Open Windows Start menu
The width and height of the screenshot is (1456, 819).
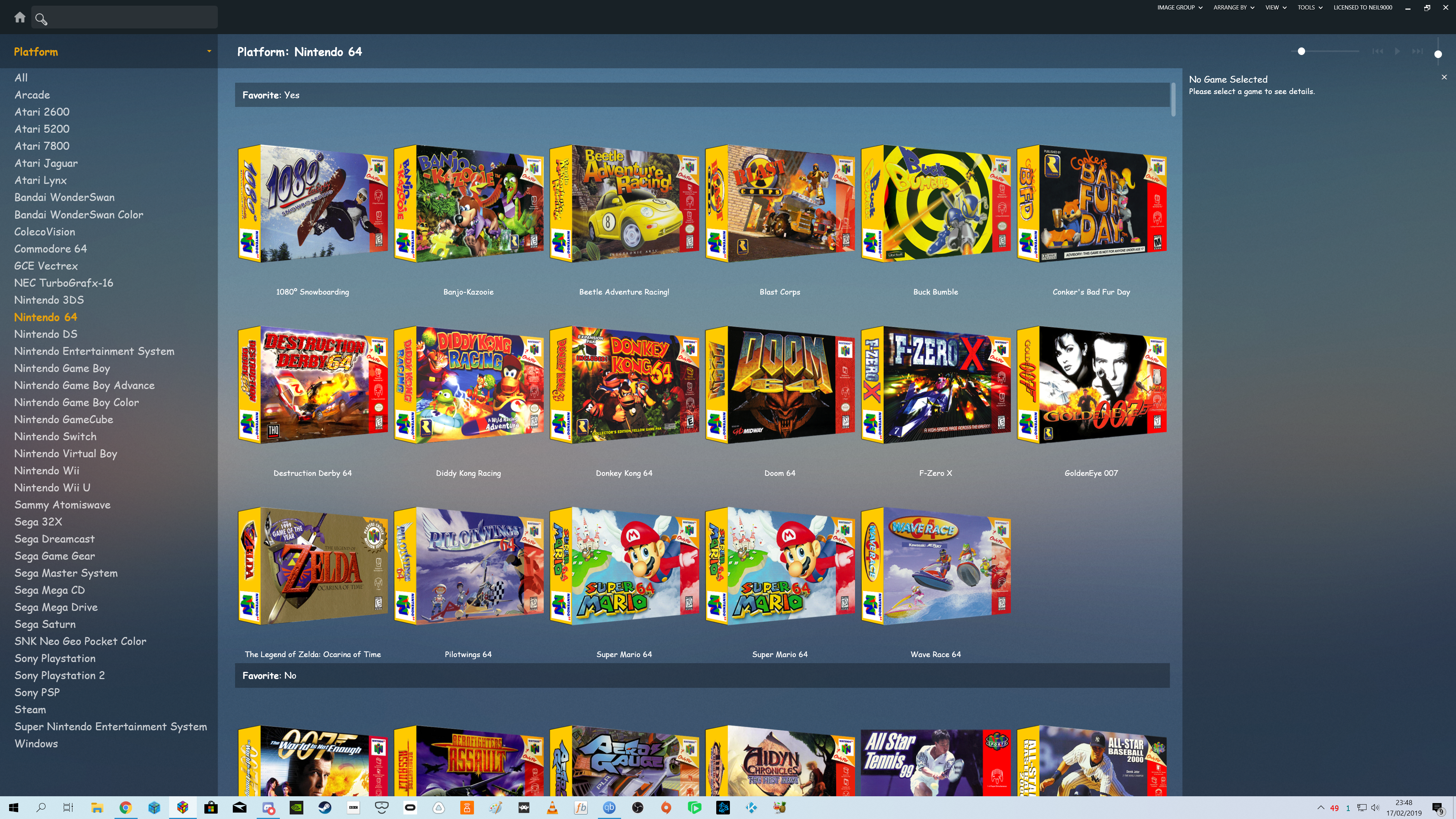(14, 808)
